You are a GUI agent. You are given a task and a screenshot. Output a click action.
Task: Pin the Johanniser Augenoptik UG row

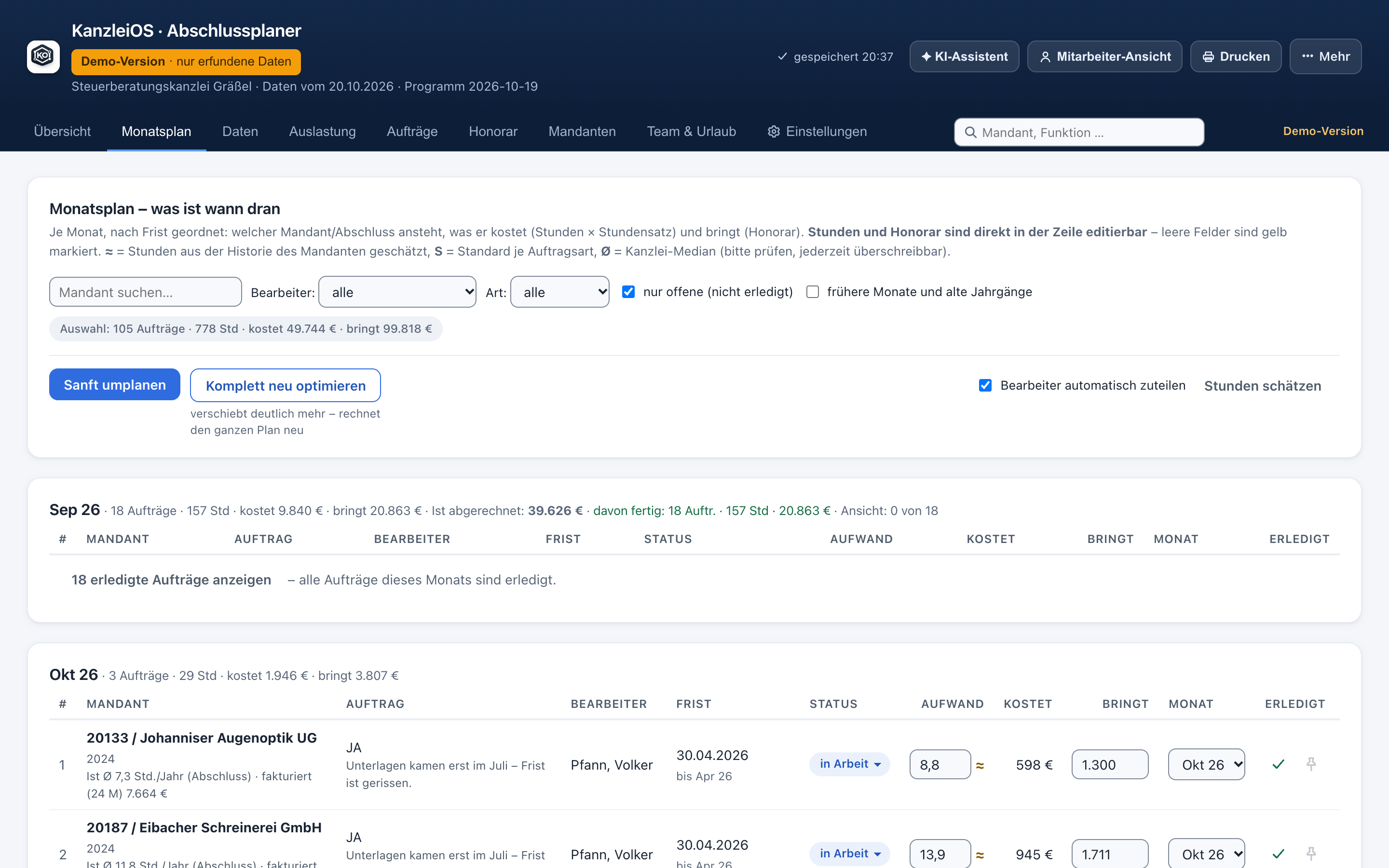(x=1311, y=764)
